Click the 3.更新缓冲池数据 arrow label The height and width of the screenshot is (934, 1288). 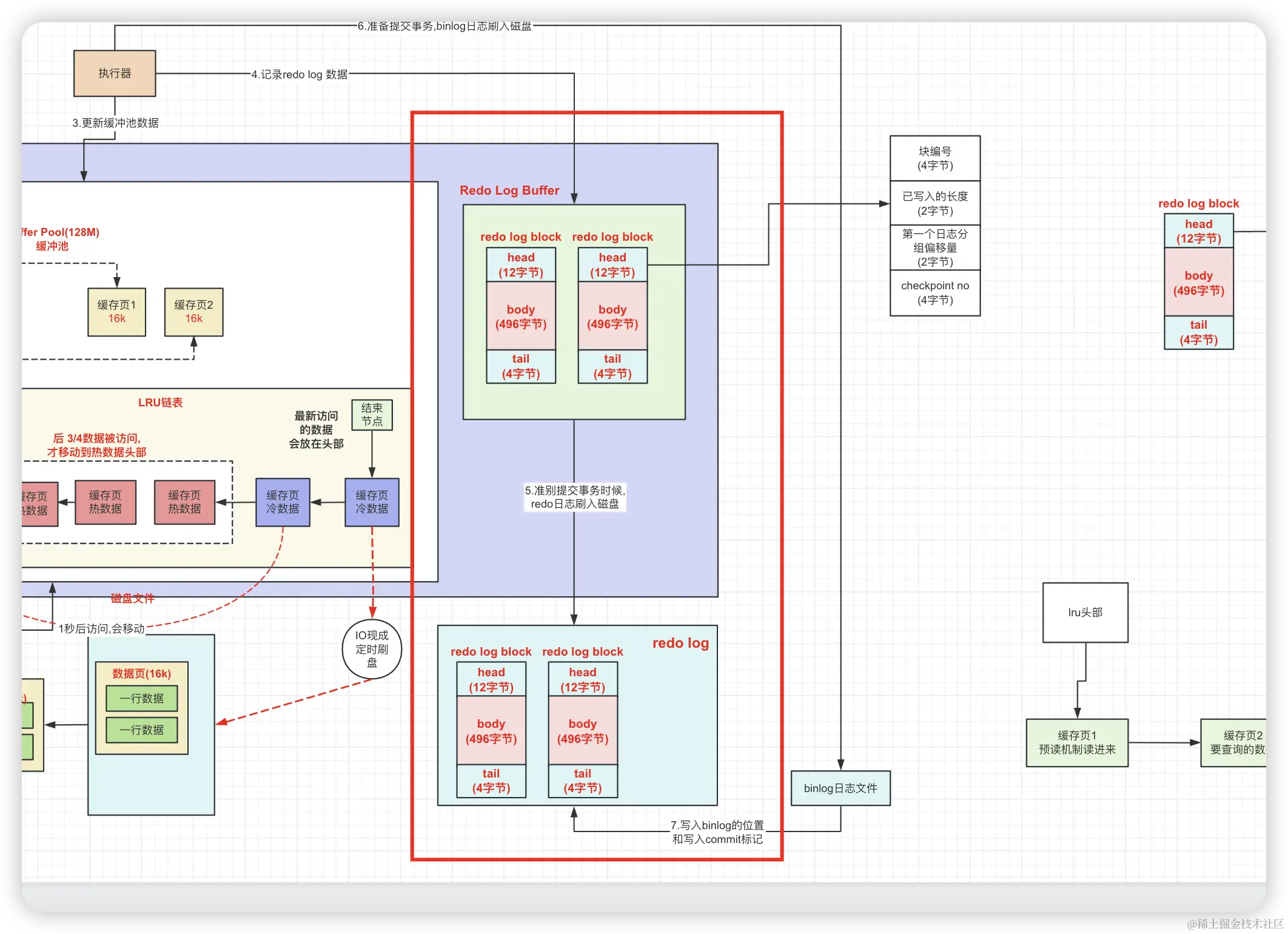click(115, 123)
